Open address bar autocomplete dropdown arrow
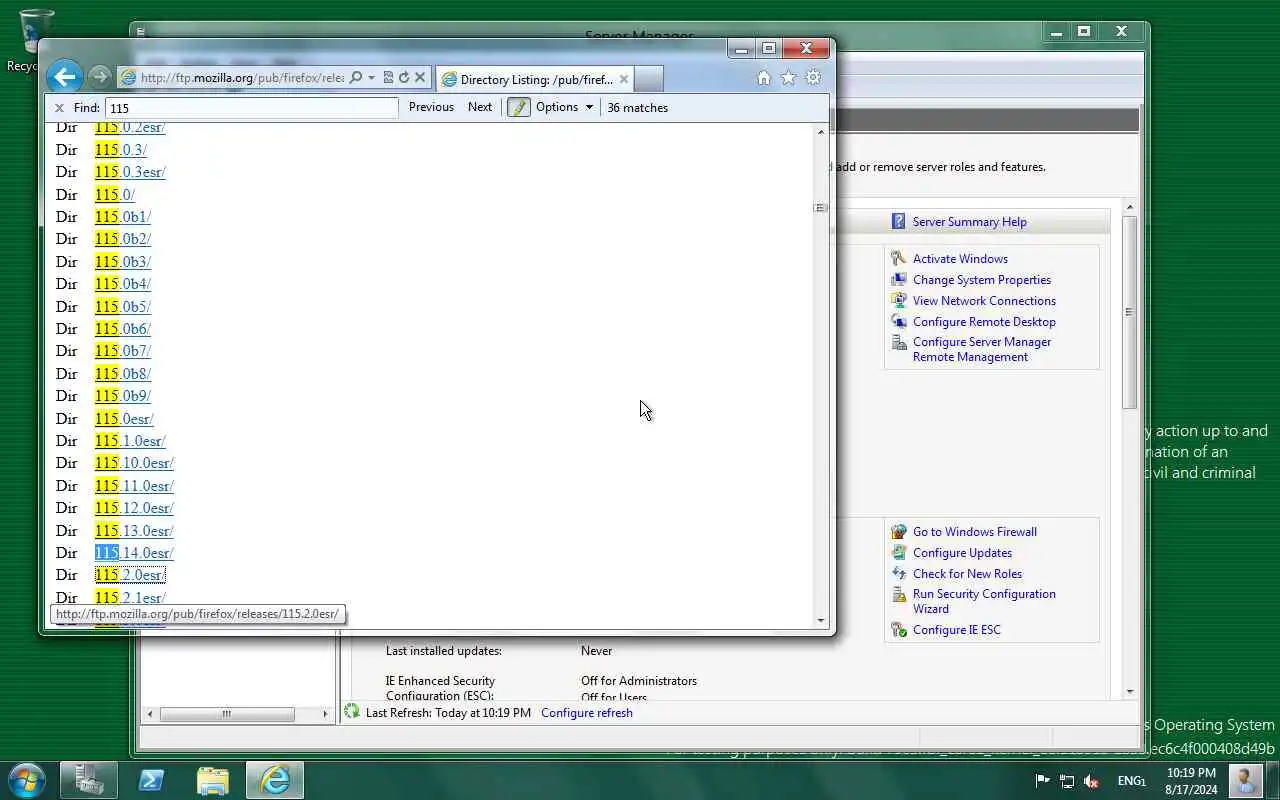1280x800 pixels. 371,77
